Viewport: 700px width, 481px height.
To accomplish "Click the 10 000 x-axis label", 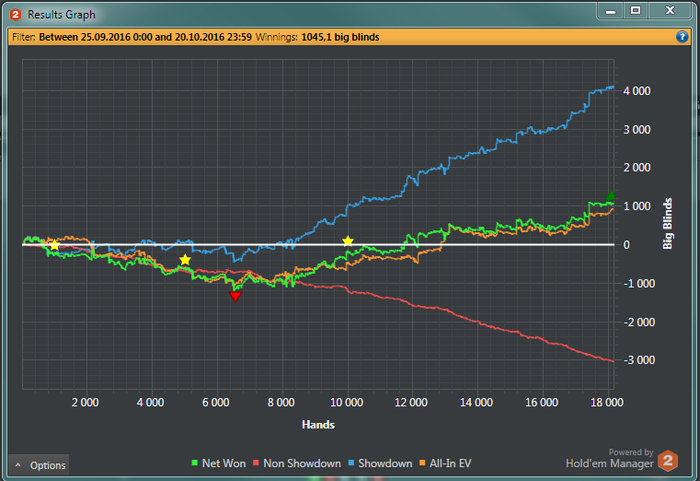I will pos(346,402).
